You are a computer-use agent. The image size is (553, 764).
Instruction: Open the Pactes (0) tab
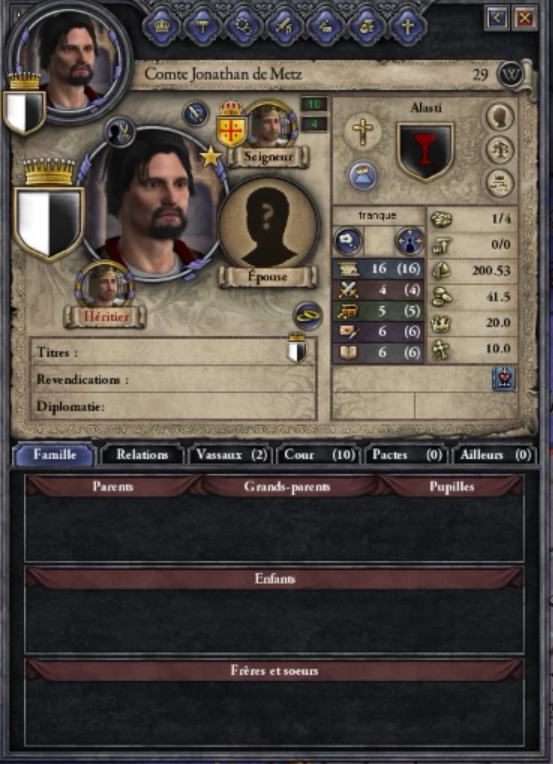coord(407,455)
